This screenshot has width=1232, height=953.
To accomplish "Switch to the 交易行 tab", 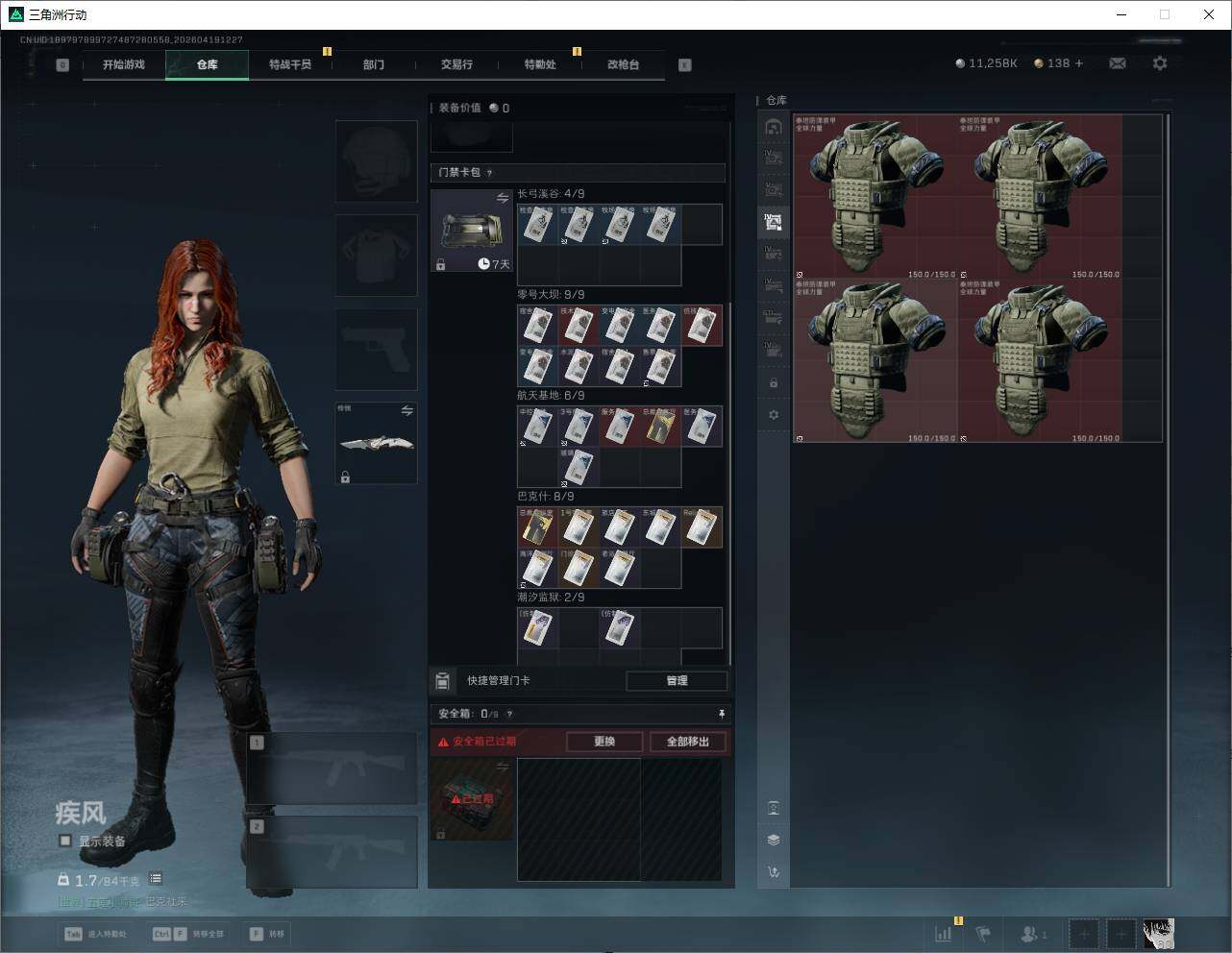I will 456,64.
